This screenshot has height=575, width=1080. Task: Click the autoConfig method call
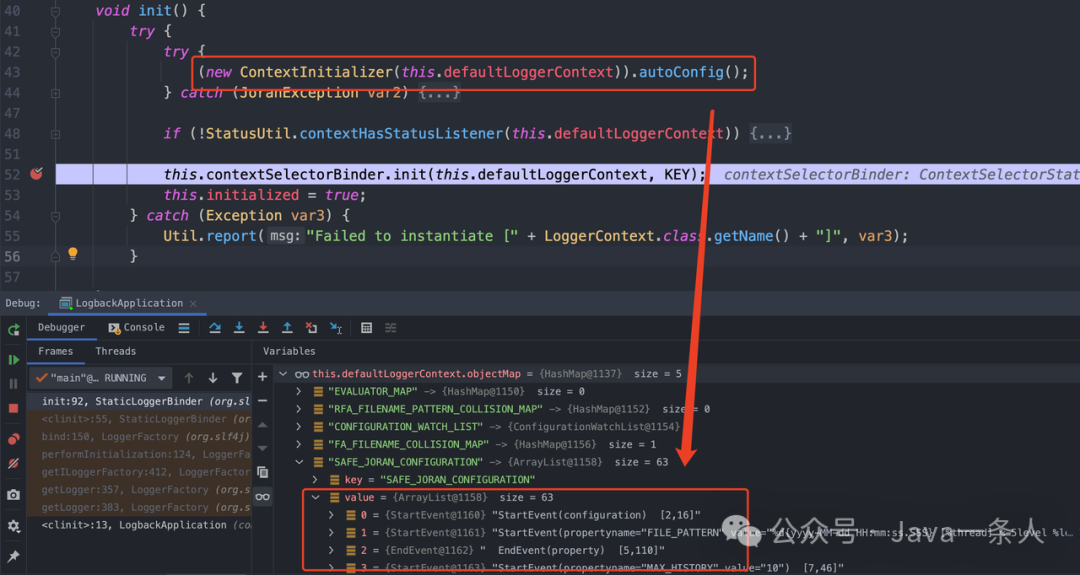681,72
